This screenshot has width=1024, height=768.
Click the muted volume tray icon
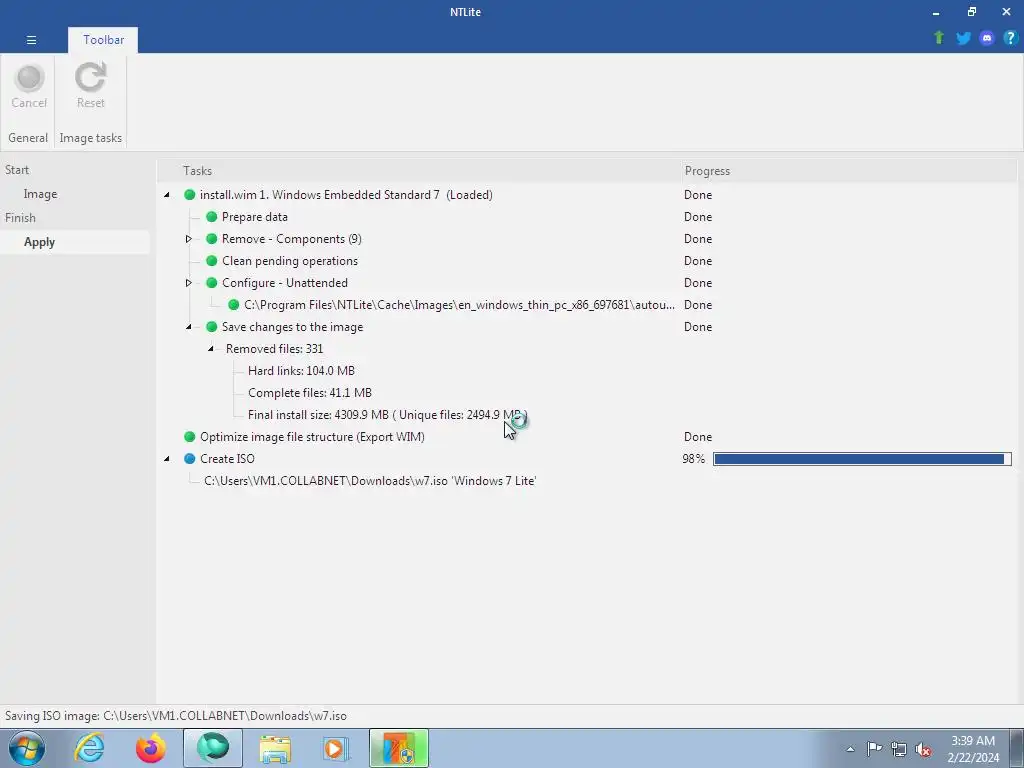point(923,749)
